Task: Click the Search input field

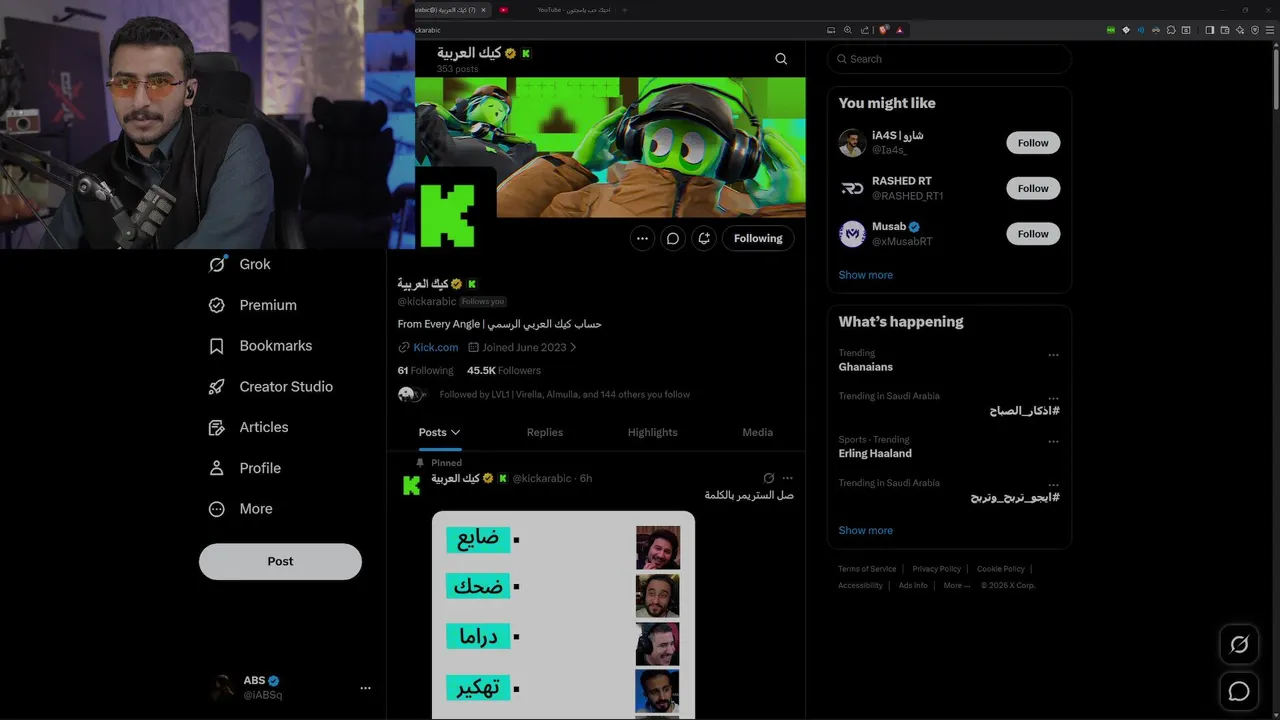Action: pos(949,59)
